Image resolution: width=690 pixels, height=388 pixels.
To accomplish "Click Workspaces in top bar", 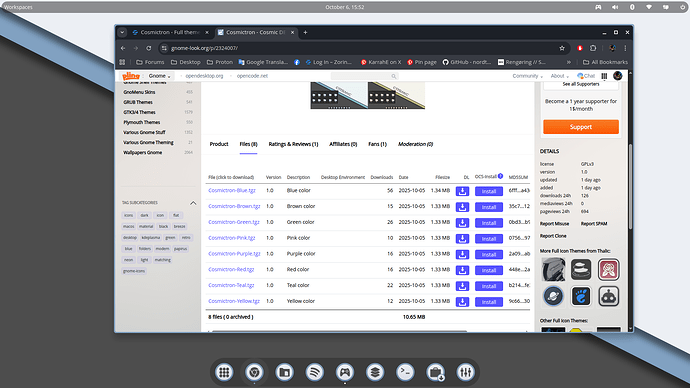I will pos(18,7).
